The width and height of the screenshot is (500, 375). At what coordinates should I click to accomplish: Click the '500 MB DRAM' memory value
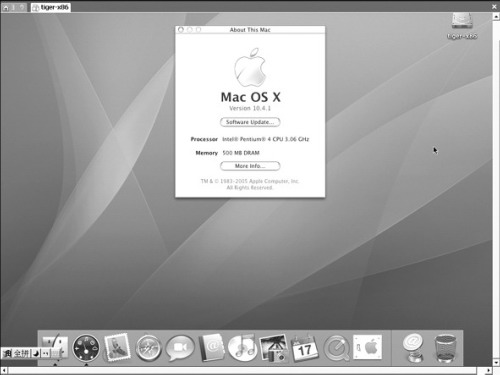tap(241, 153)
